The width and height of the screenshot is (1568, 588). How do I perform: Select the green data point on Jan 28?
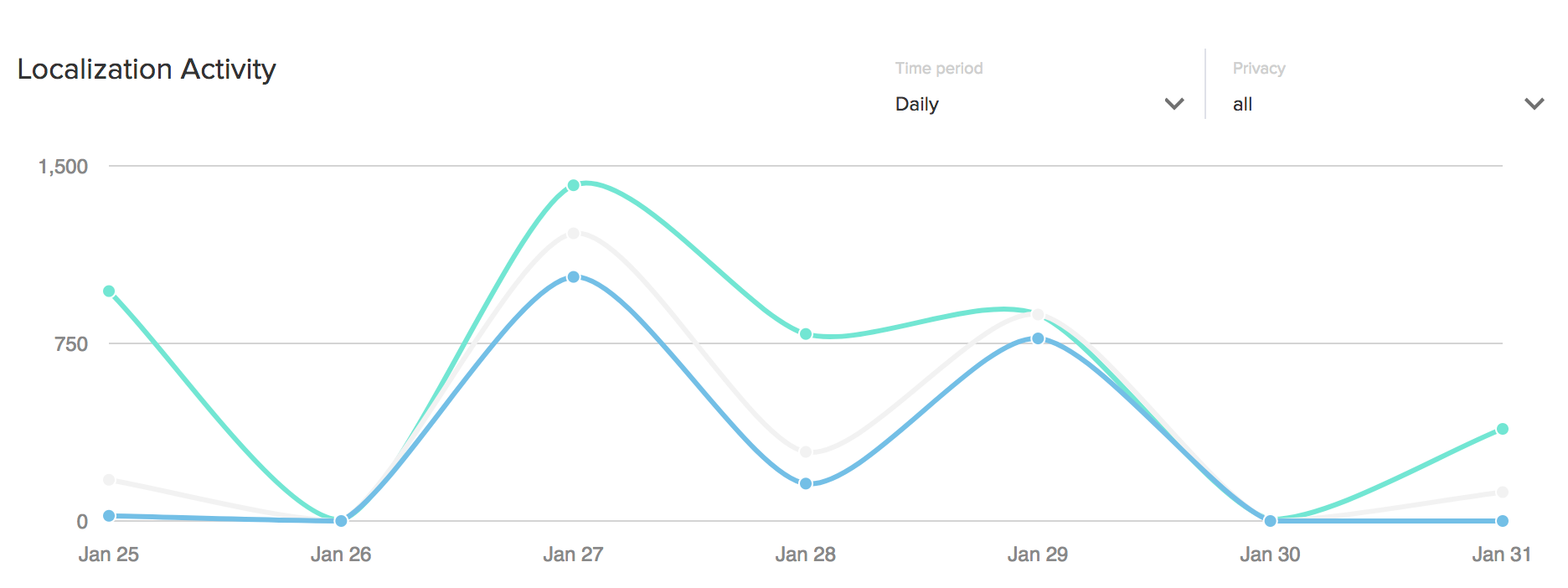pyautogui.click(x=806, y=334)
